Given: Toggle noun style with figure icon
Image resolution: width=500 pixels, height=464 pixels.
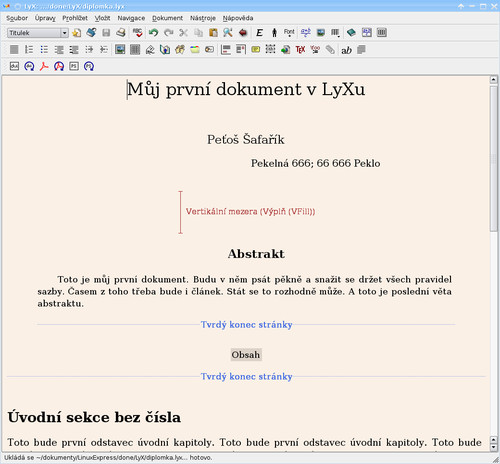Looking at the screenshot, I should [274, 33].
